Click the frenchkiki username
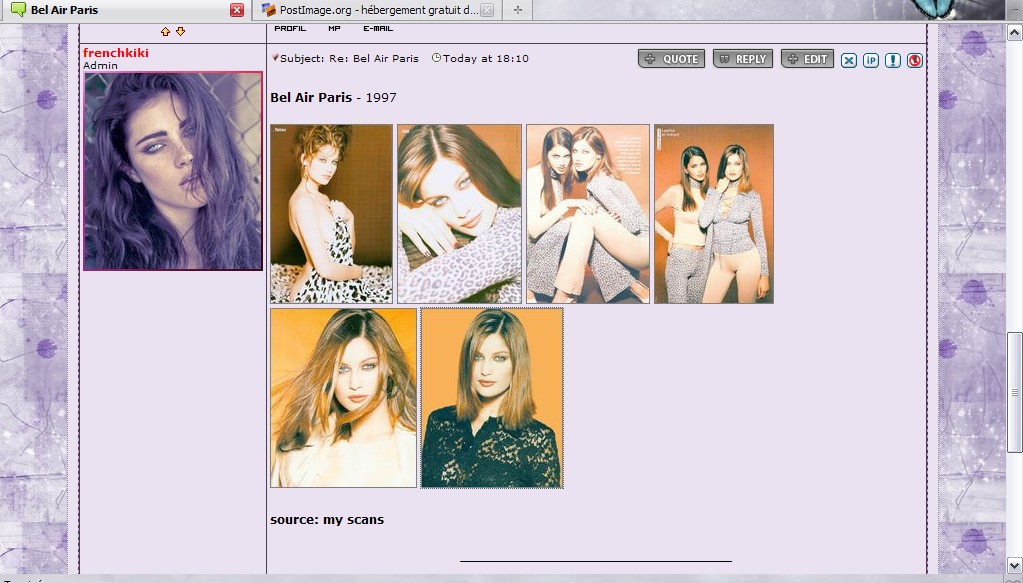 (x=115, y=53)
